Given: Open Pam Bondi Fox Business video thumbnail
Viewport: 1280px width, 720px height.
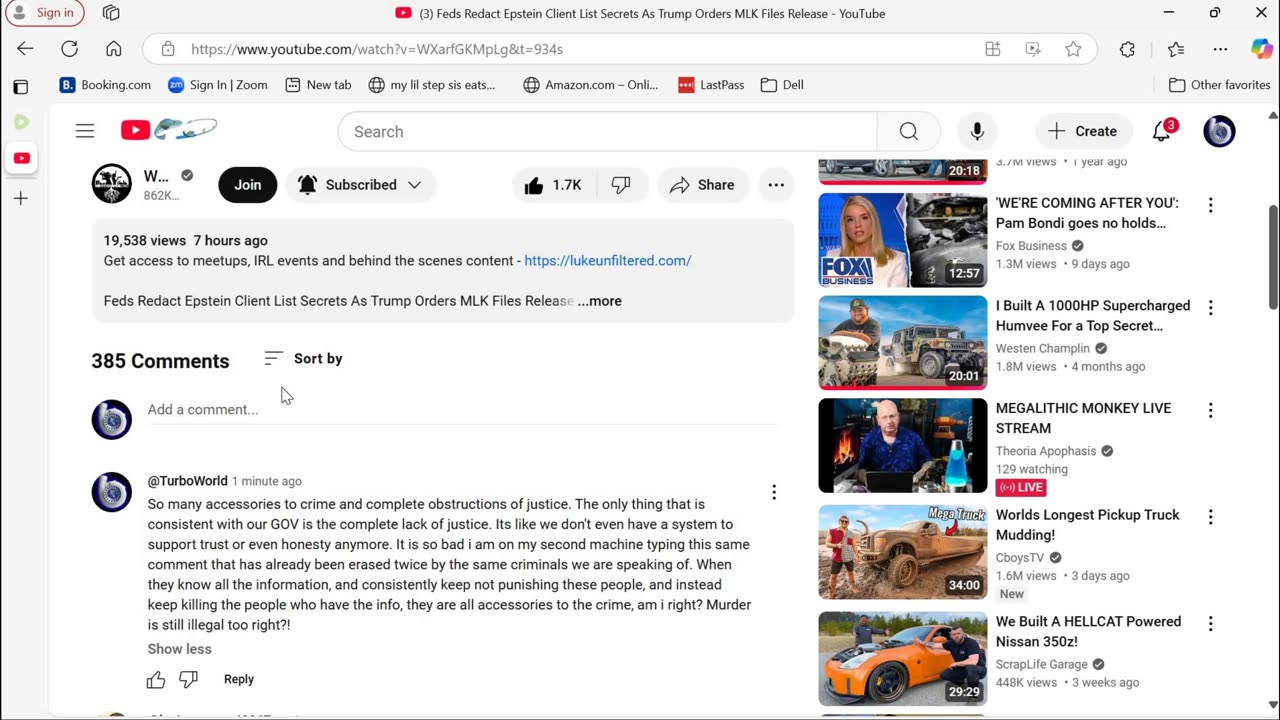Looking at the screenshot, I should 903,240.
